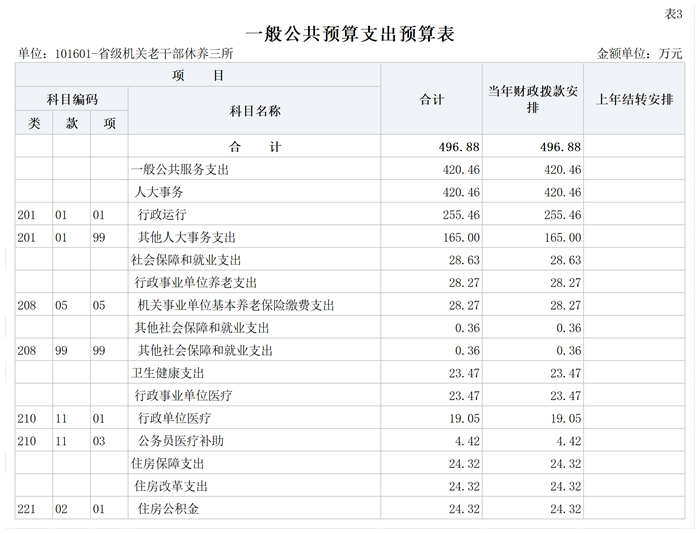Click the 款 sub-header cell

coord(72,123)
